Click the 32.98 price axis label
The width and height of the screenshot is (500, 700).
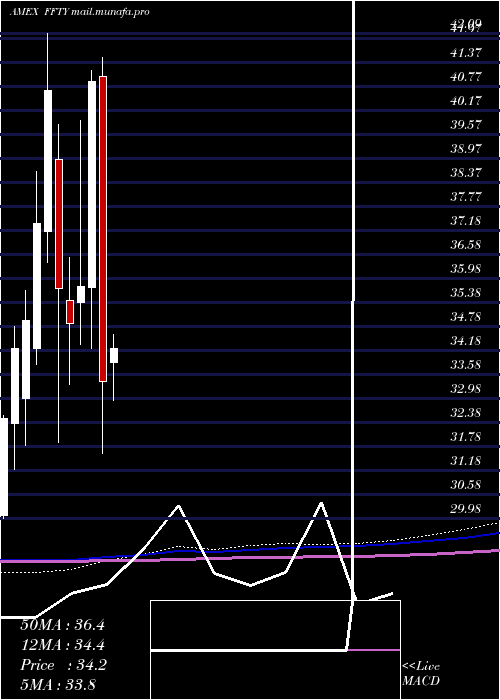[x=466, y=389]
